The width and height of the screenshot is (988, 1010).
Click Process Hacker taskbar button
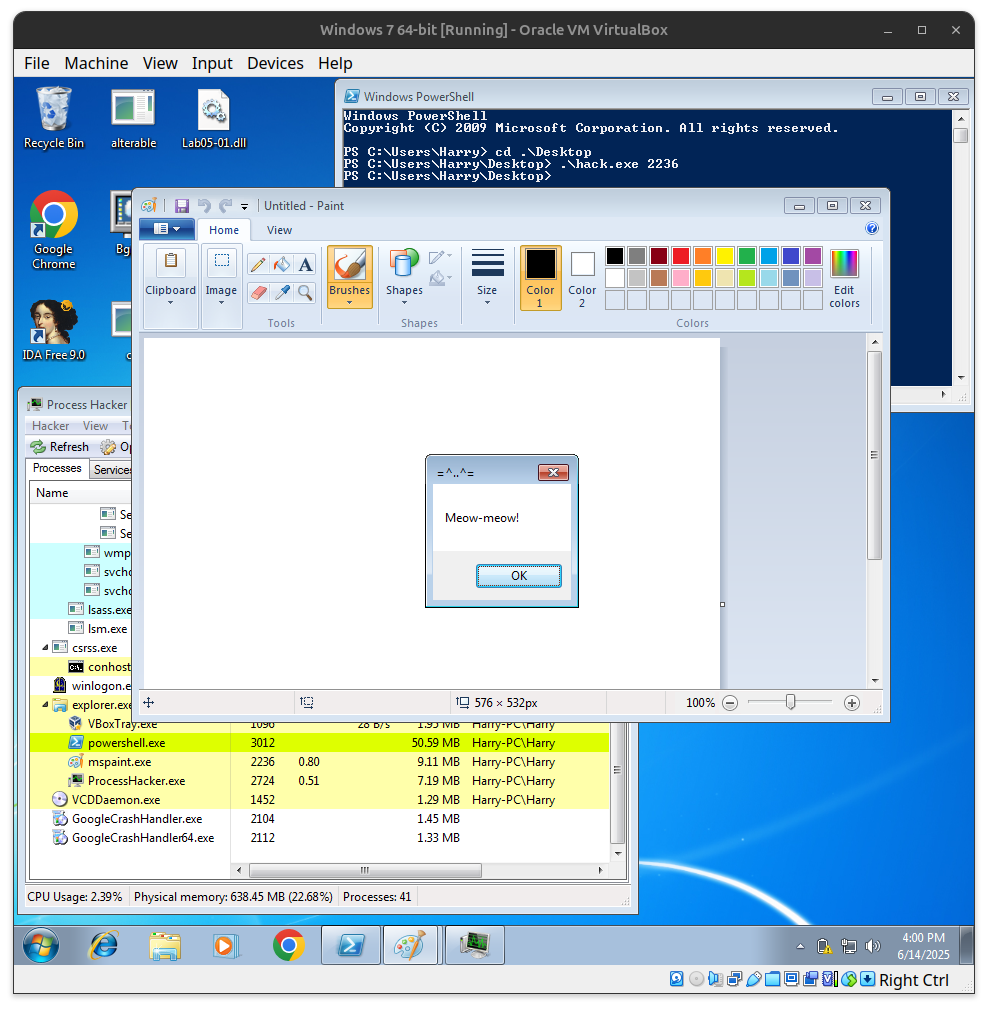[475, 945]
